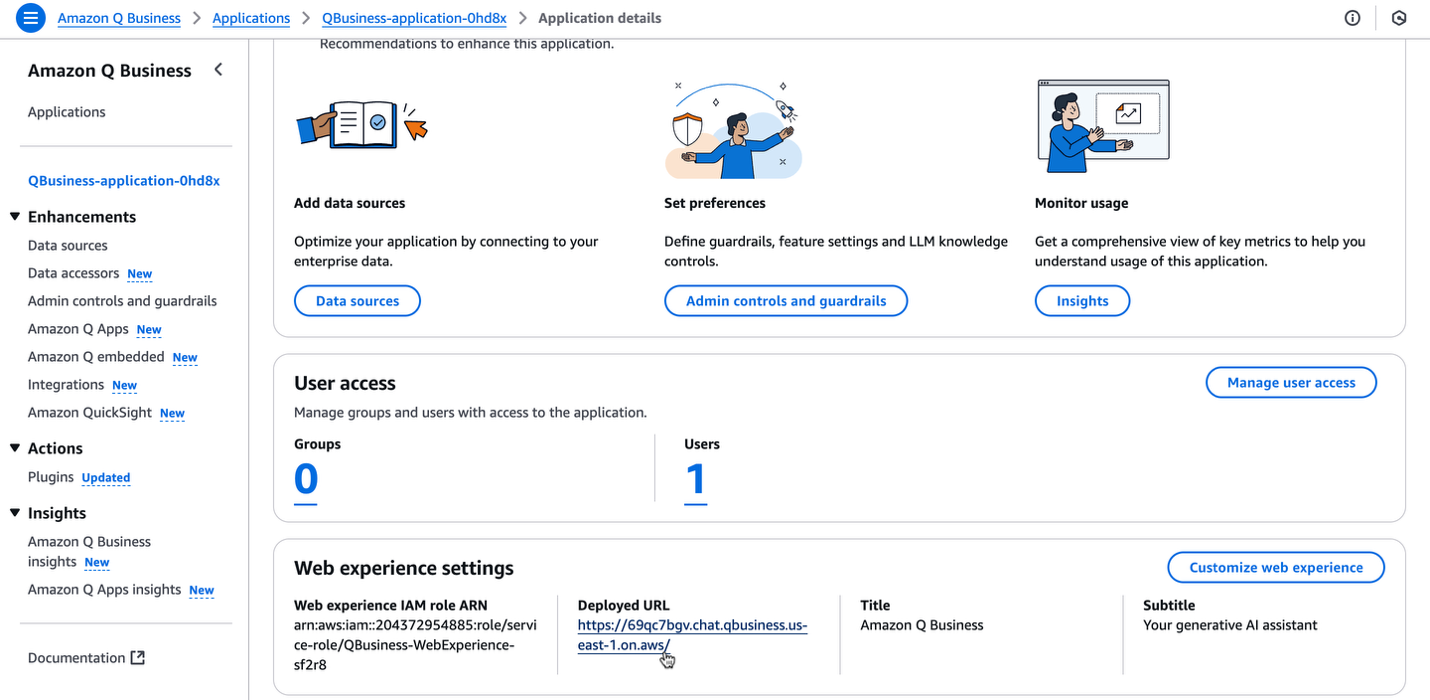This screenshot has width=1430, height=700.
Task: Click the Manage user access button
Action: 1290,383
